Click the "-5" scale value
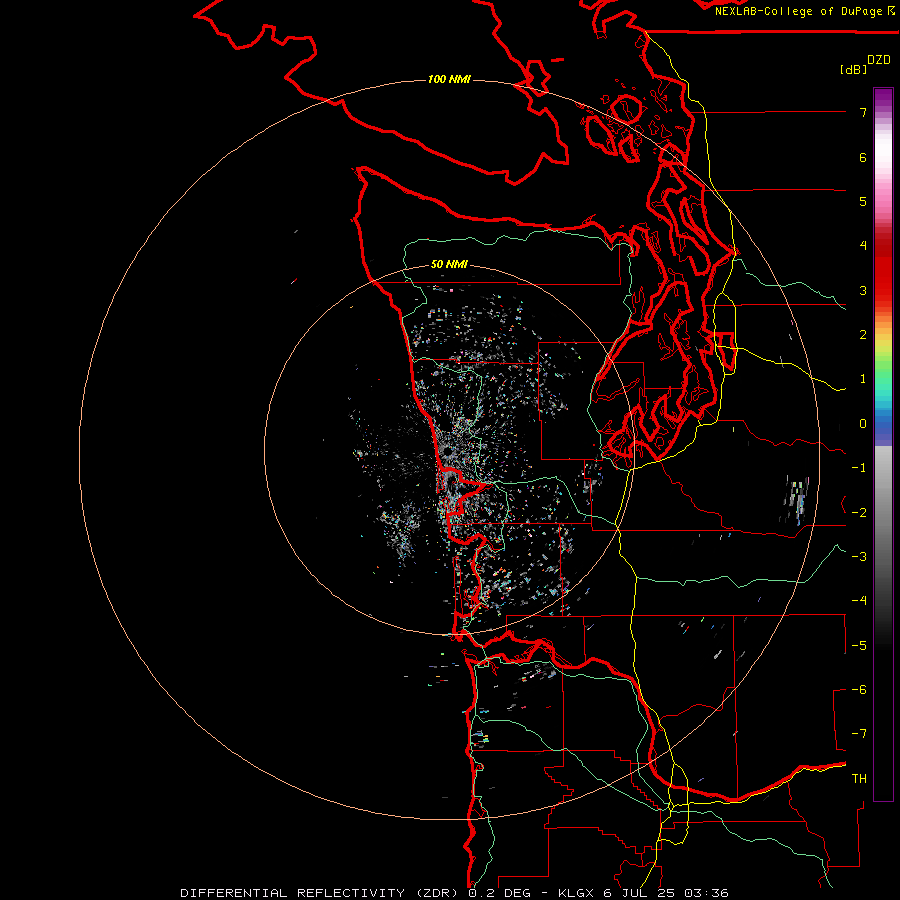 tap(859, 646)
